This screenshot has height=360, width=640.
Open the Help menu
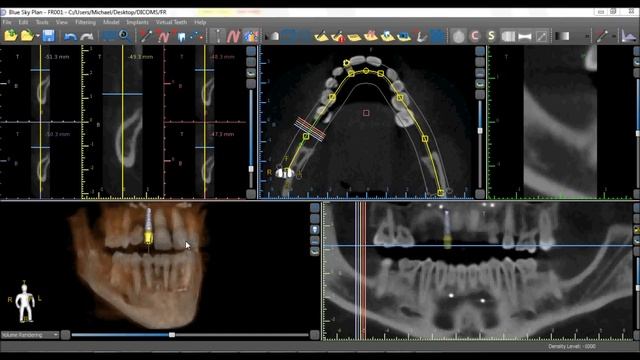[200, 22]
